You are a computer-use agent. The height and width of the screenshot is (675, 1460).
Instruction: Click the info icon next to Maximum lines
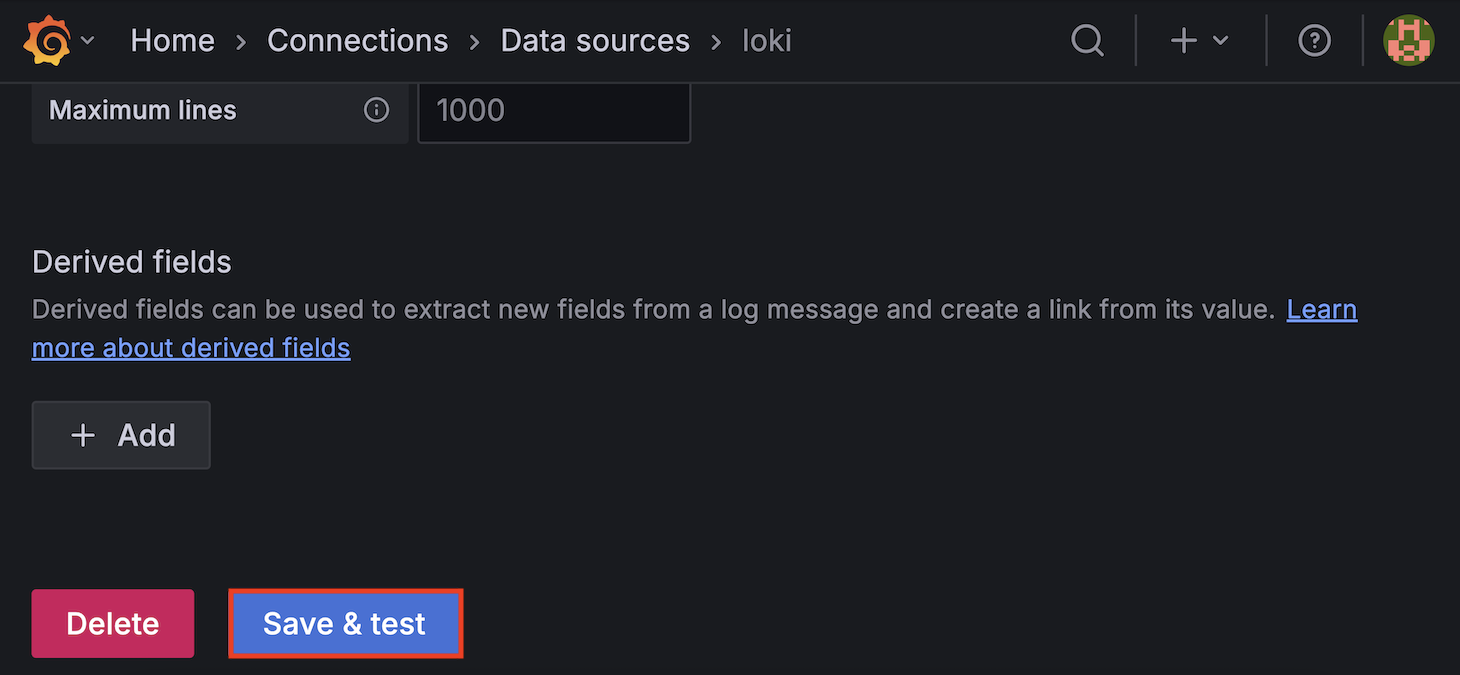tap(377, 110)
